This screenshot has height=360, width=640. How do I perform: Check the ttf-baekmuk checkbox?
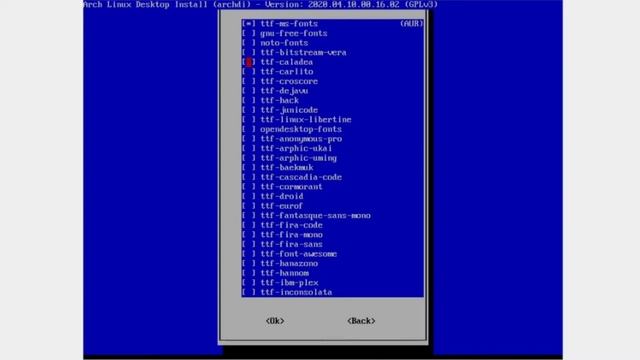(x=249, y=168)
